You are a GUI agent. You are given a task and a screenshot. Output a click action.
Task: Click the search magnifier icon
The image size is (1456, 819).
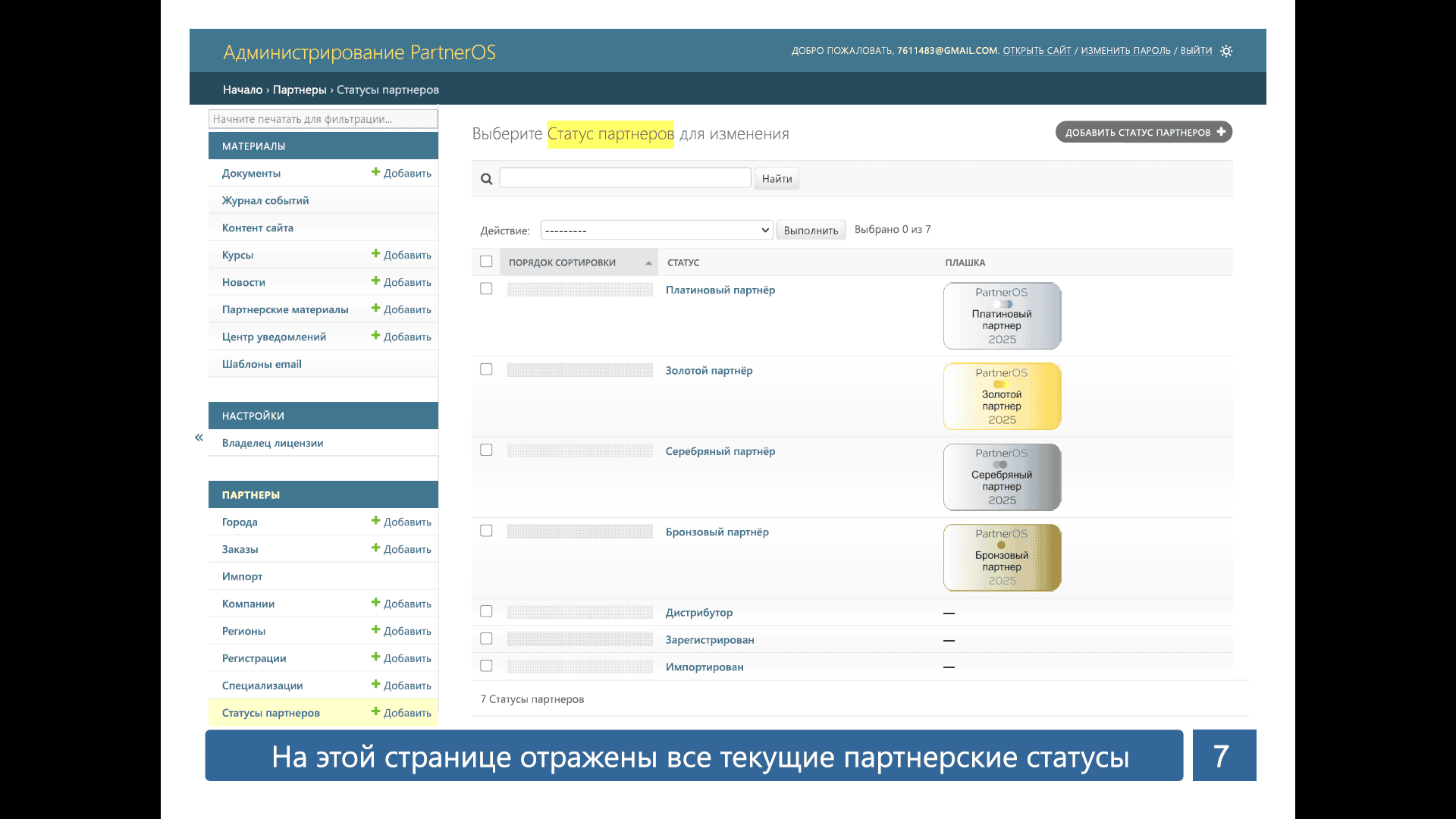[x=487, y=179]
